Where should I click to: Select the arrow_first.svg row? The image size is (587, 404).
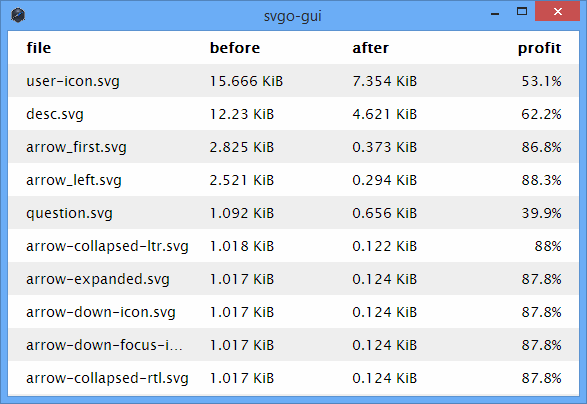click(294, 146)
